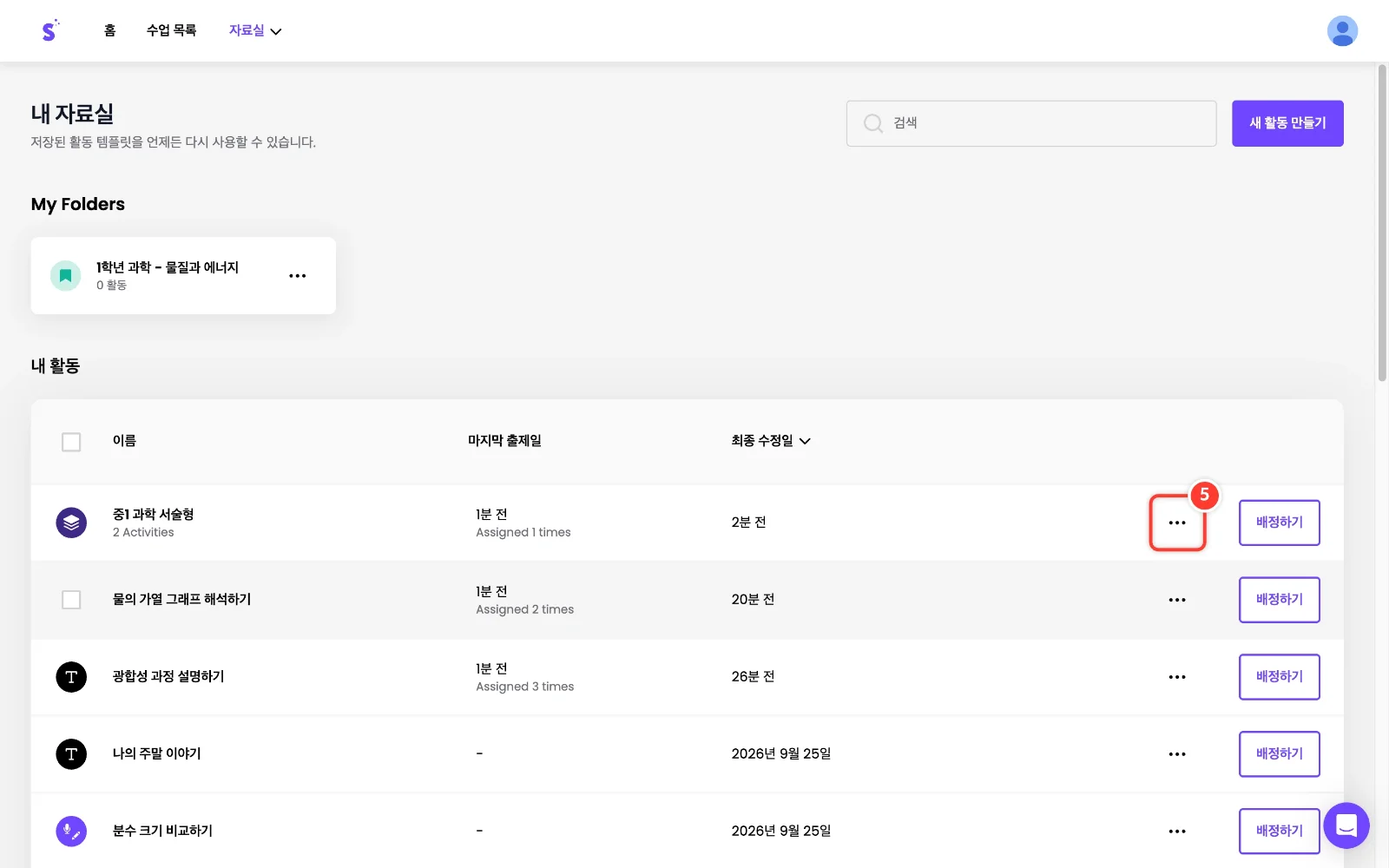
Task: Check the box for 물의 가열 그래프 해석하기
Action: (x=71, y=600)
